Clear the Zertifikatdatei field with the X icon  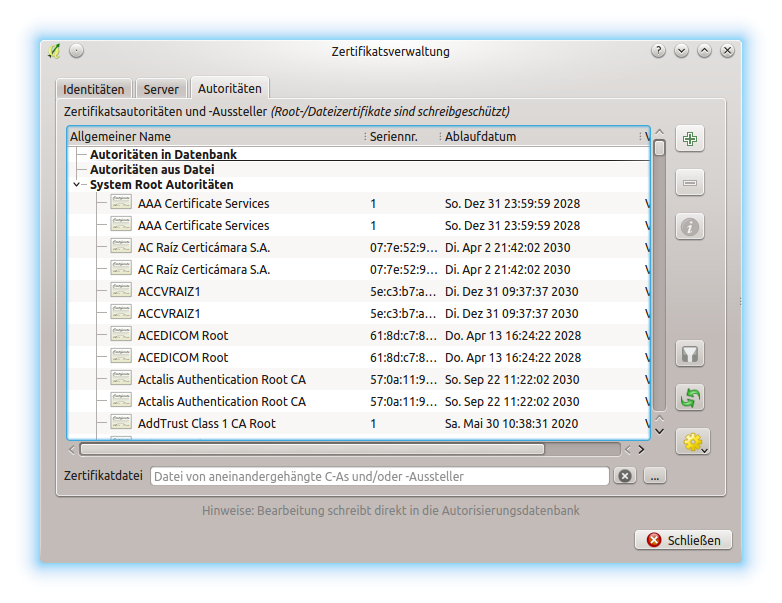pyautogui.click(x=625, y=476)
